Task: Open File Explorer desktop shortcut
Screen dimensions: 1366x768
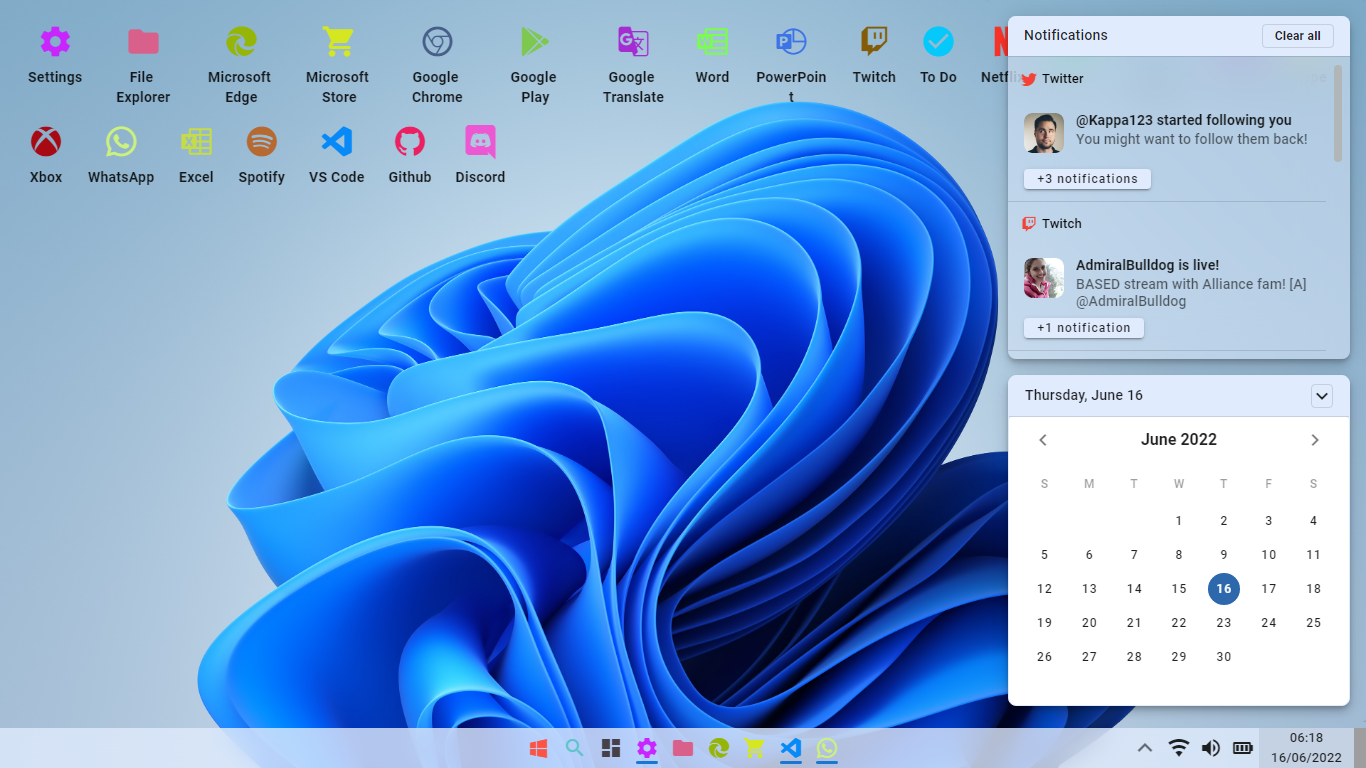Action: tap(143, 66)
